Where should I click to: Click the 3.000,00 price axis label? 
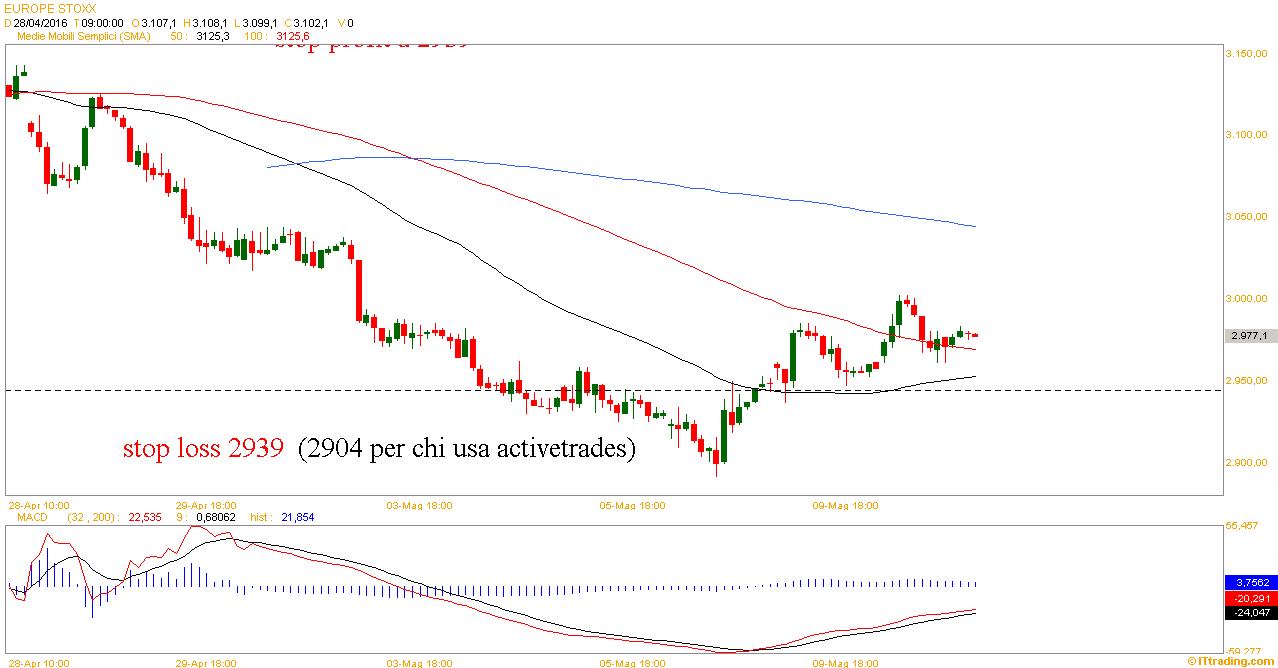click(1246, 299)
